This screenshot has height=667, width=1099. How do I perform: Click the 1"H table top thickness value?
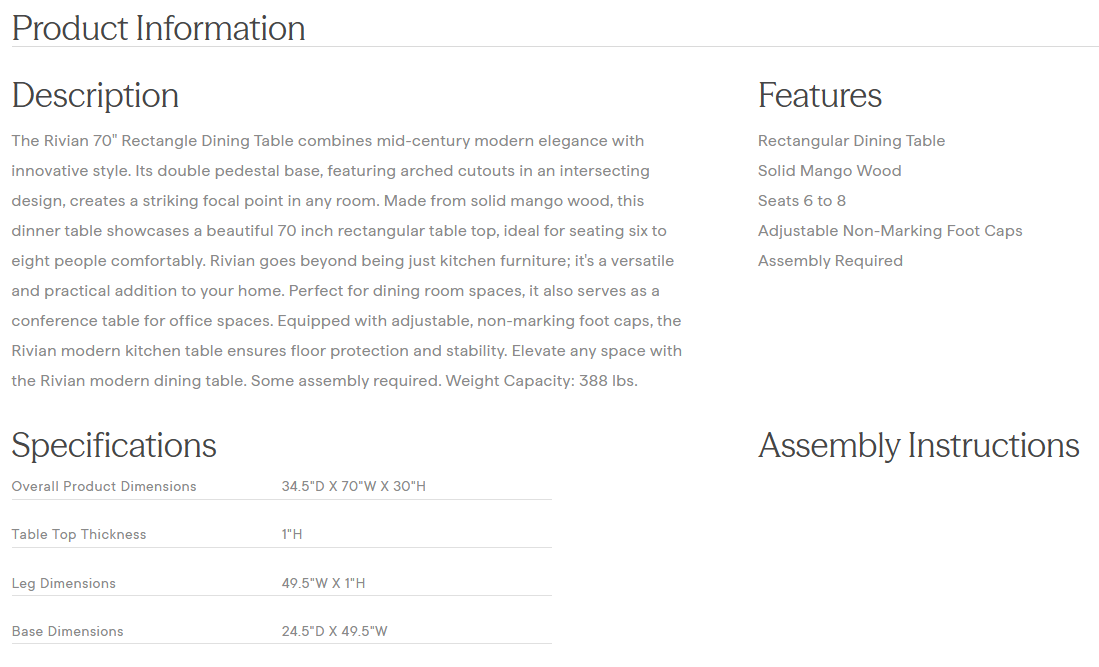click(x=292, y=535)
